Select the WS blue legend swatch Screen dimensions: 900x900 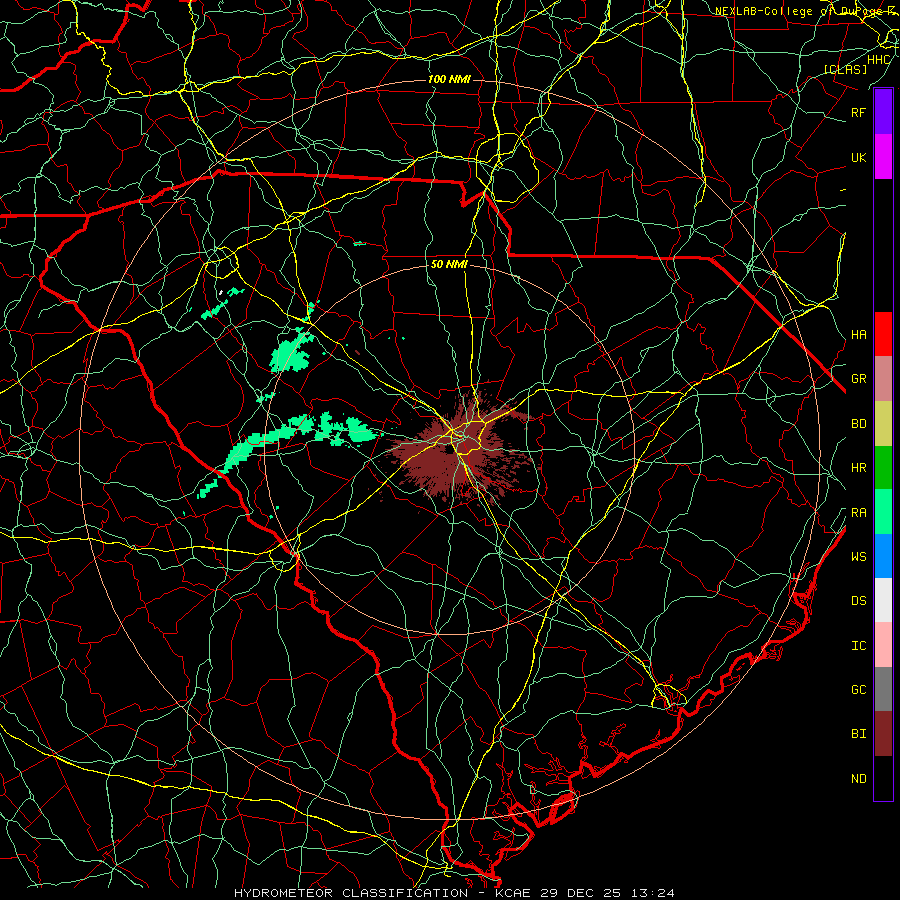[883, 556]
